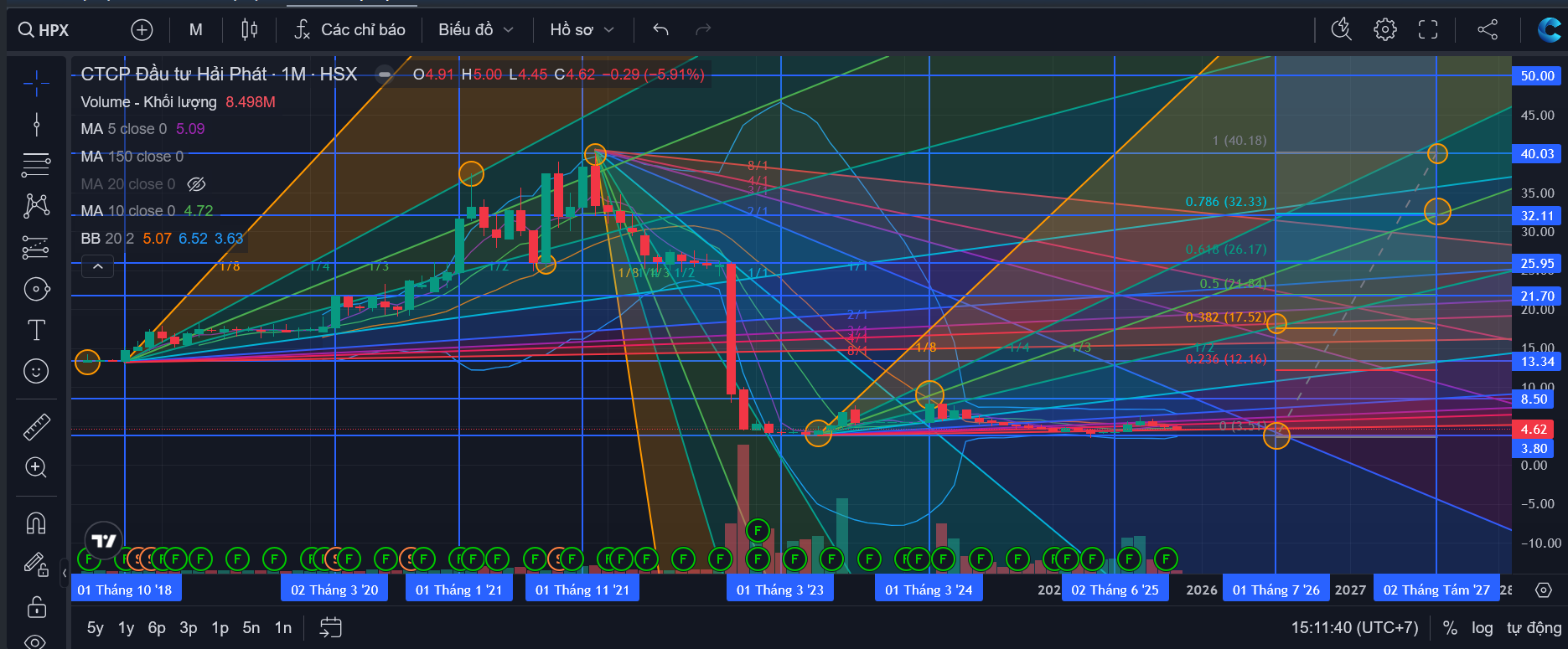Viewport: 1568px width, 649px height.
Task: Select the 1n date range
Action: (283, 628)
